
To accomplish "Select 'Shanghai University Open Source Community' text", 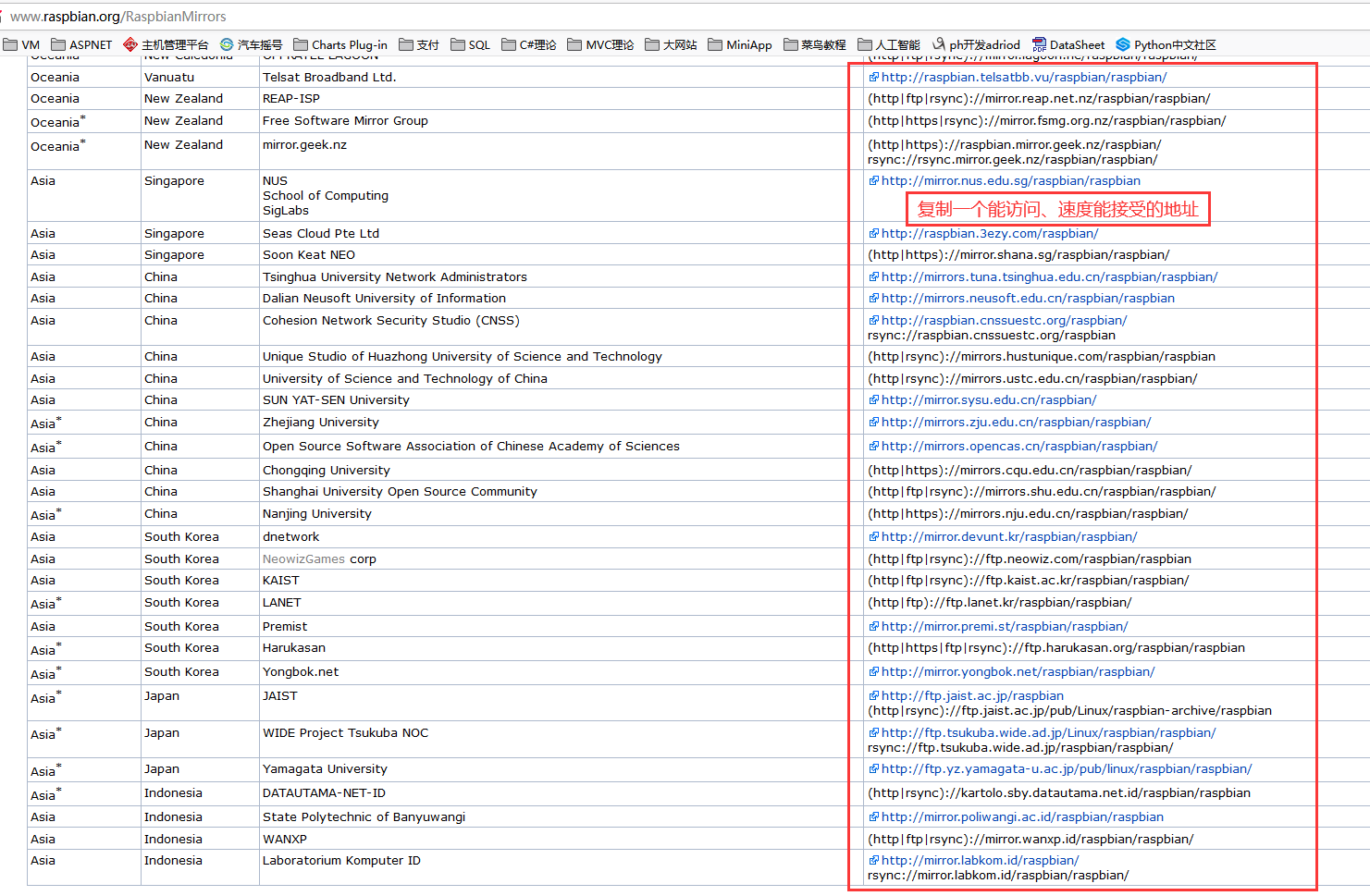I will point(400,492).
